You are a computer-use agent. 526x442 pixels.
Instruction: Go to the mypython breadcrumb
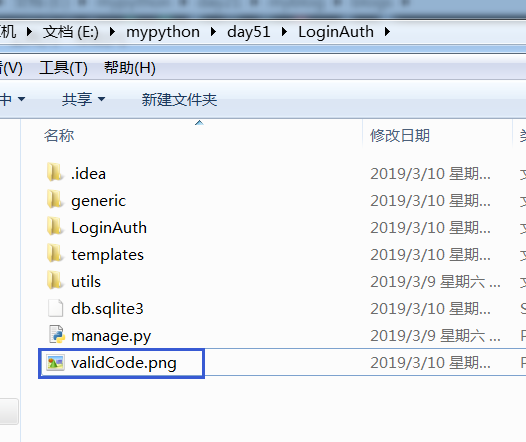(163, 32)
